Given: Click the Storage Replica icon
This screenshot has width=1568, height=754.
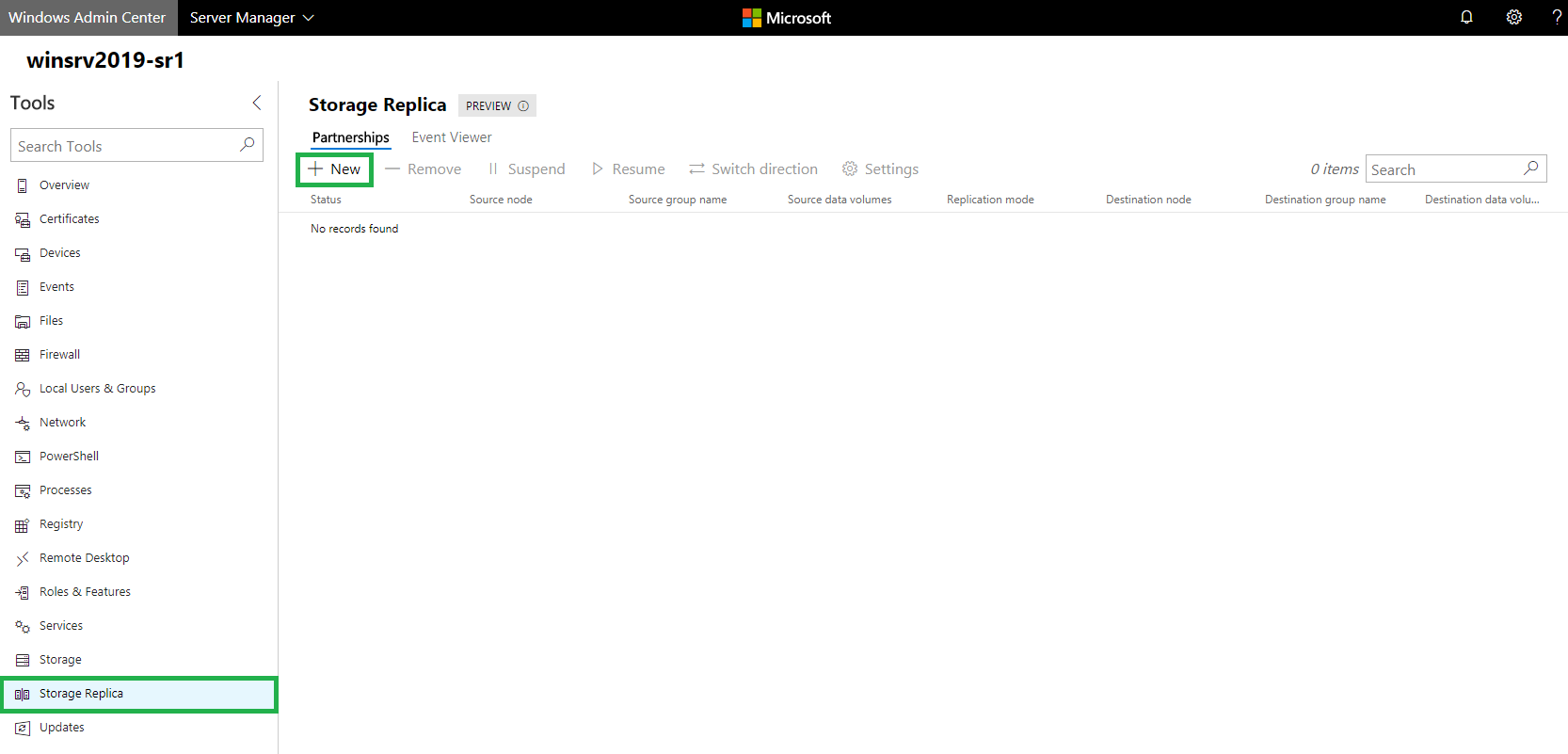Looking at the screenshot, I should pyautogui.click(x=23, y=694).
